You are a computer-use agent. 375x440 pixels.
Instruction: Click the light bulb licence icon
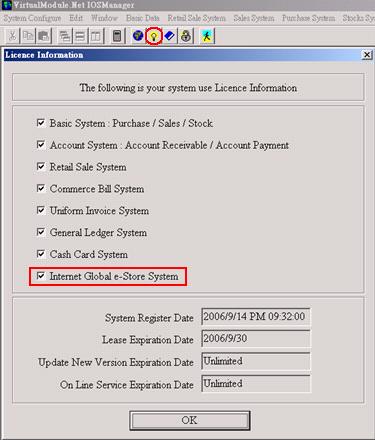[154, 36]
